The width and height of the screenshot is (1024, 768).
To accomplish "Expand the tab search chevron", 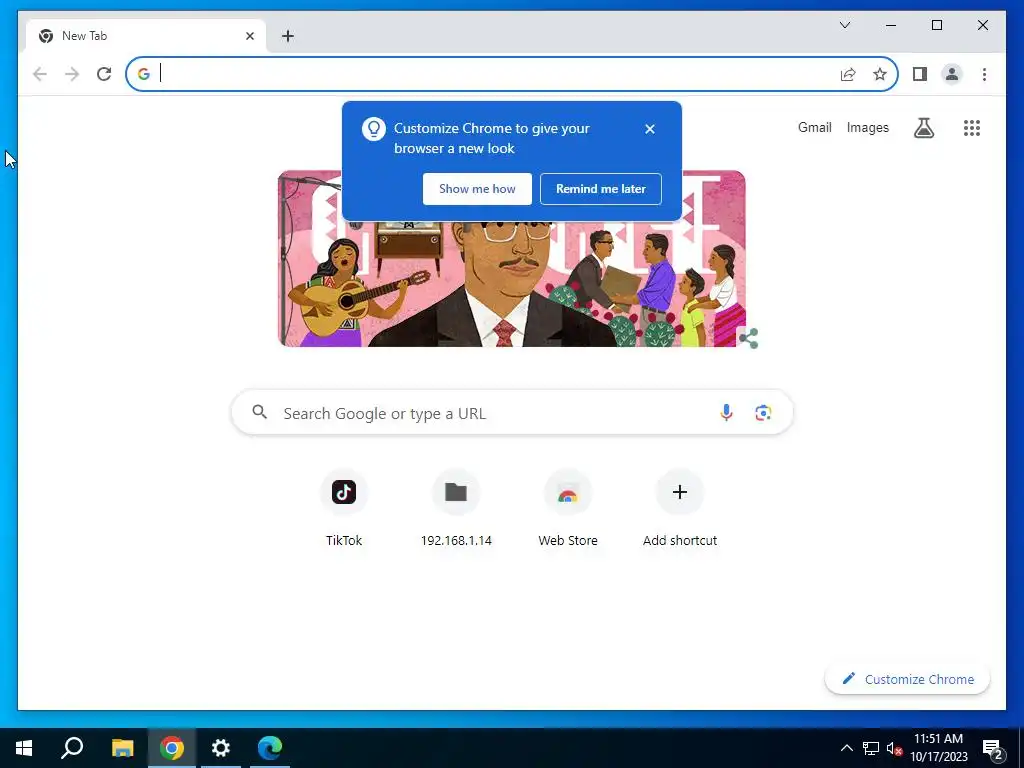I will click(x=844, y=25).
